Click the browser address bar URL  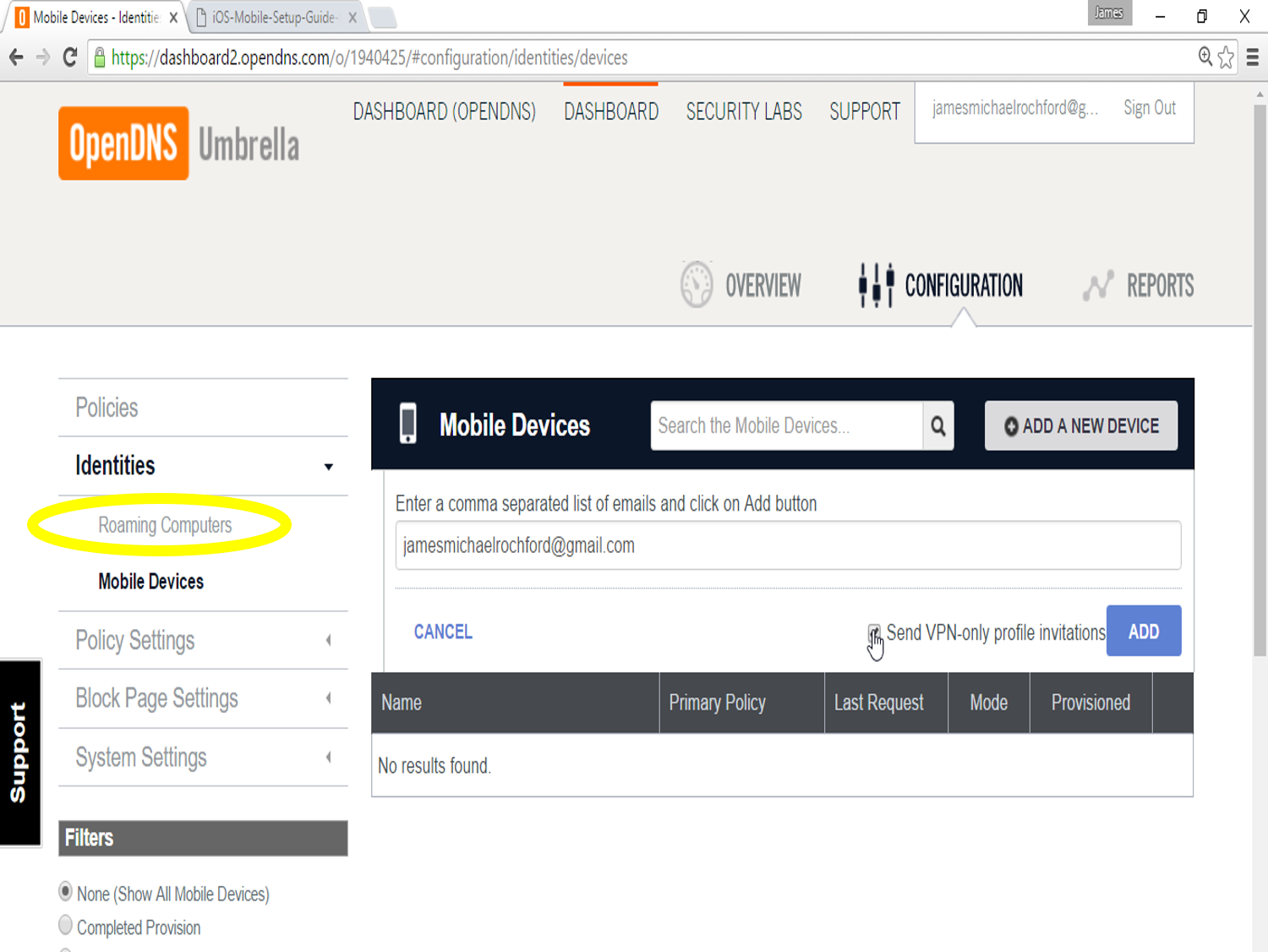pos(369,57)
